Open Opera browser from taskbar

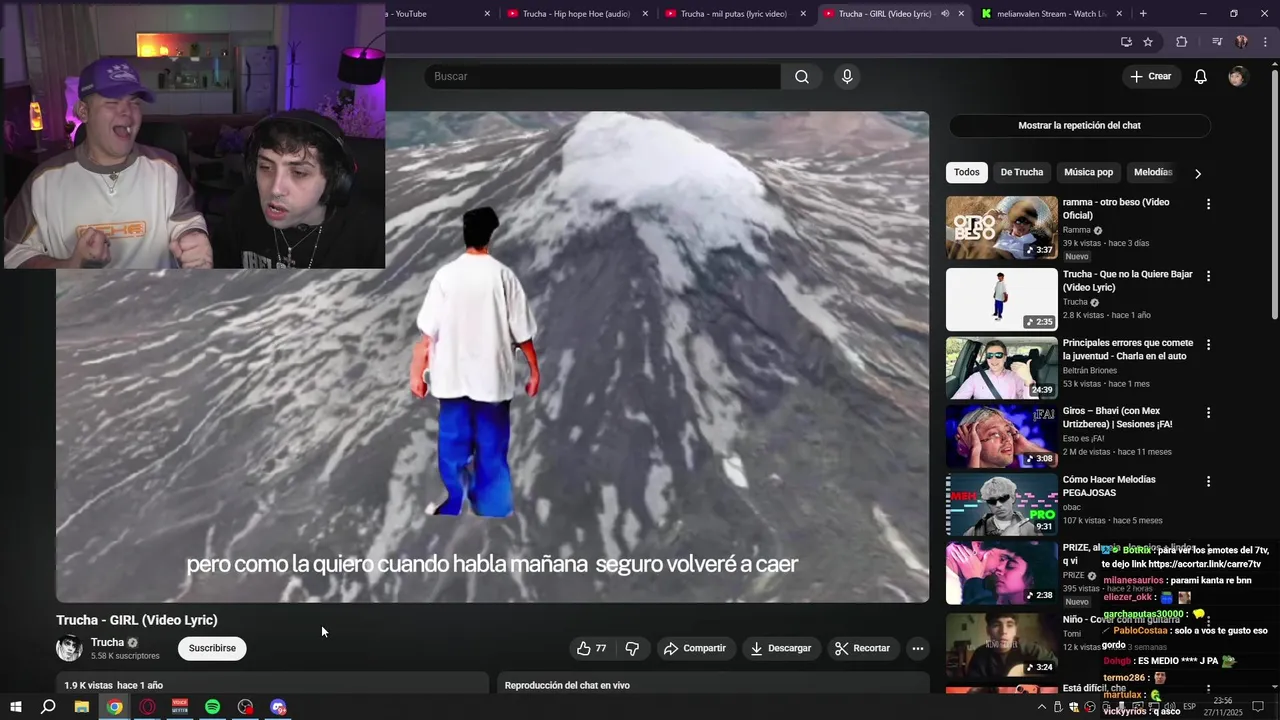click(147, 707)
